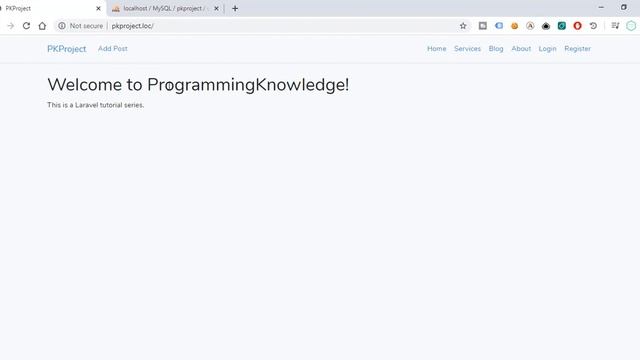640x360 pixels.
Task: Open the About page link
Action: click(521, 49)
